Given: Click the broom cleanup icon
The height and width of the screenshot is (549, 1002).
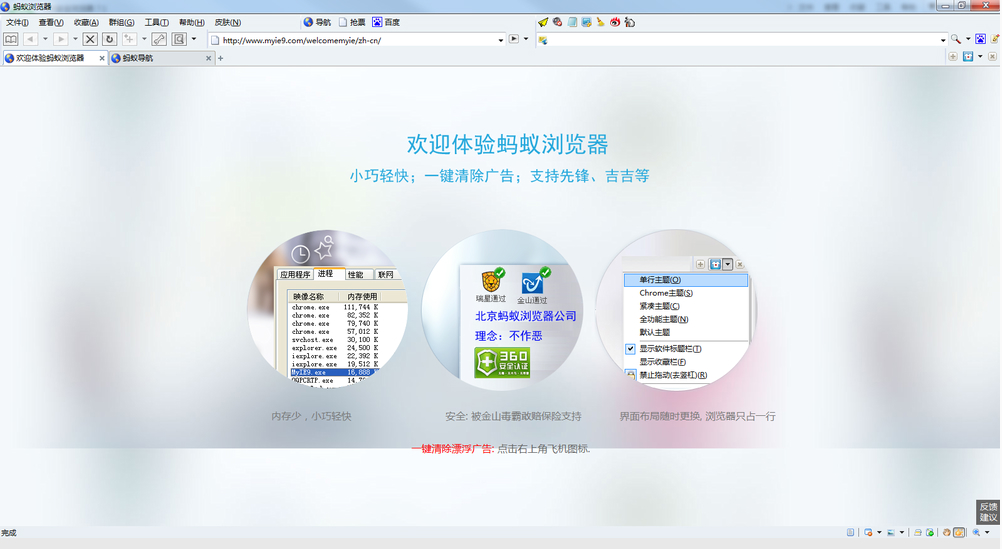Looking at the screenshot, I should click(600, 22).
